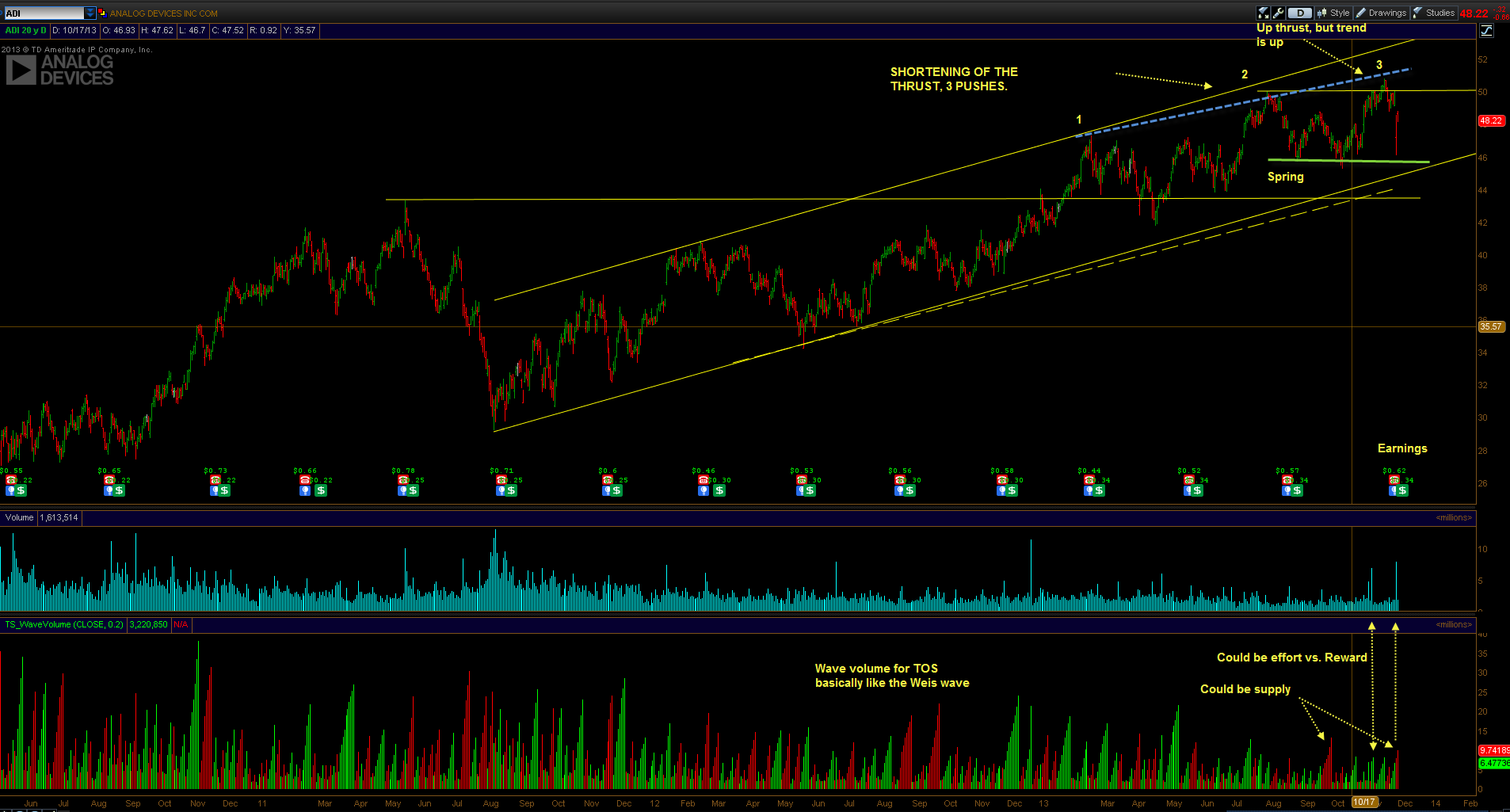Click the dividend dollar icon under $0.46
This screenshot has width=1510, height=812.
tap(719, 490)
